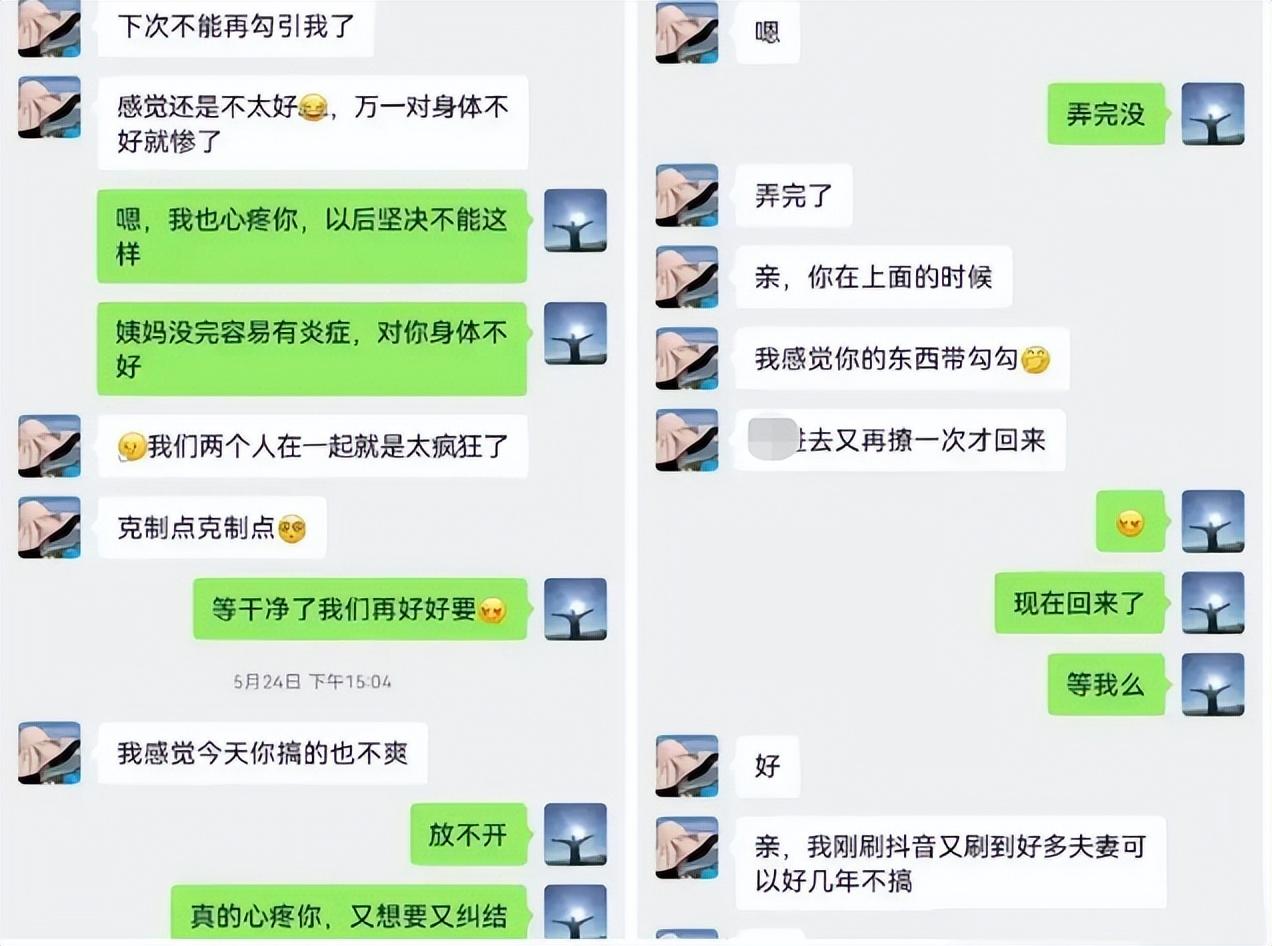The width and height of the screenshot is (1272, 946).
Task: Open contact avatar next to '克制点克制点'
Action: (x=49, y=527)
